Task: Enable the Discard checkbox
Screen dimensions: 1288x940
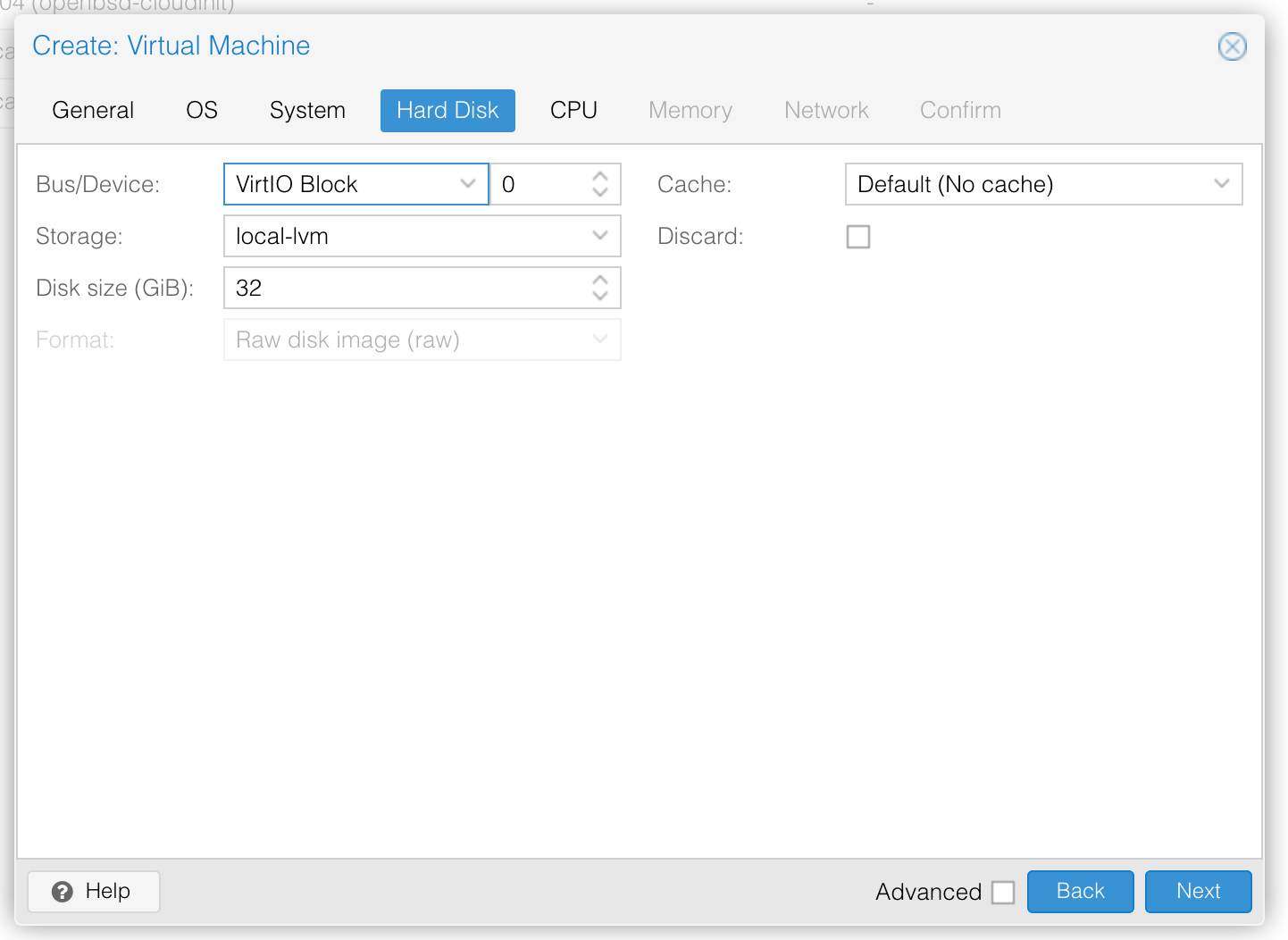Action: (x=857, y=236)
